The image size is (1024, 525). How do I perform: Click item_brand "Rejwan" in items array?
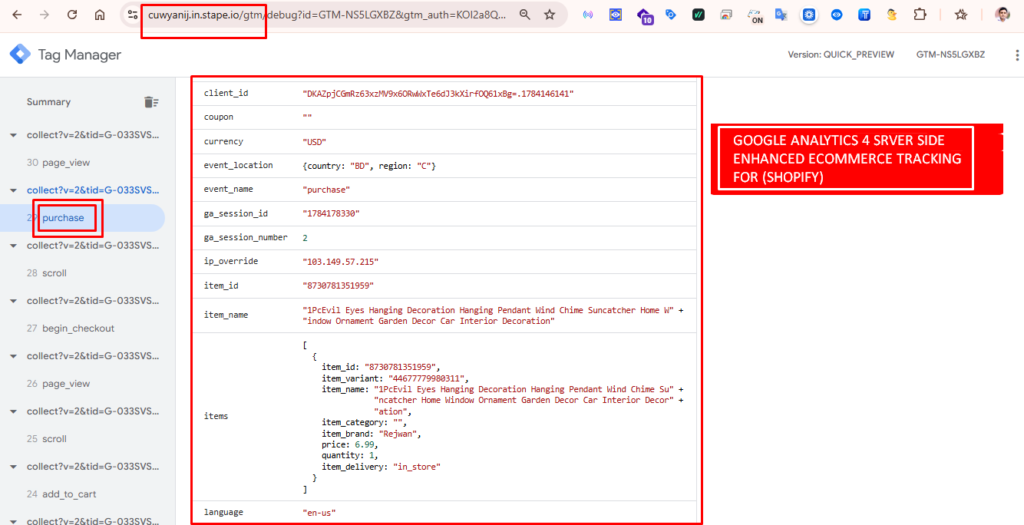point(398,434)
